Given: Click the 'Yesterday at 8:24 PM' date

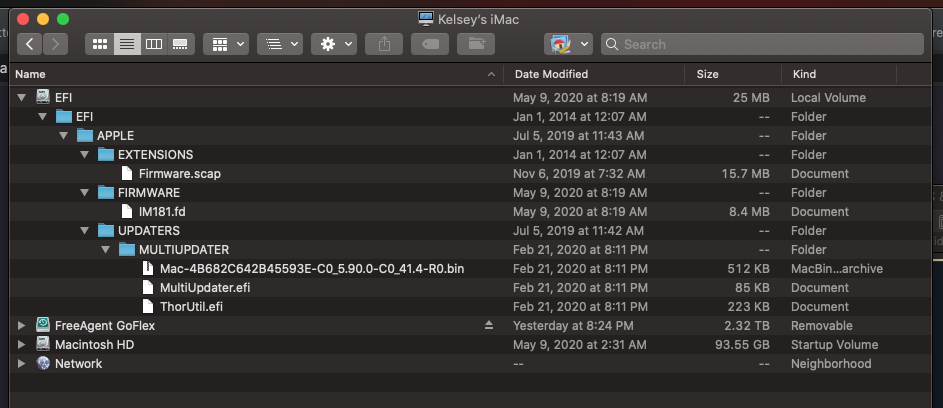Looking at the screenshot, I should point(573,326).
